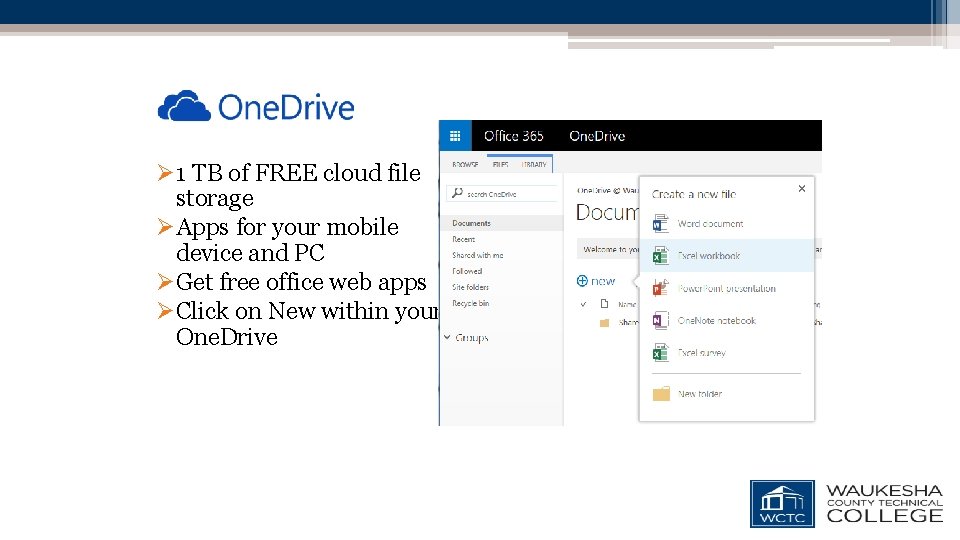This screenshot has width=960, height=540.
Task: Select Excel workbook from the menu
Action: 727,255
